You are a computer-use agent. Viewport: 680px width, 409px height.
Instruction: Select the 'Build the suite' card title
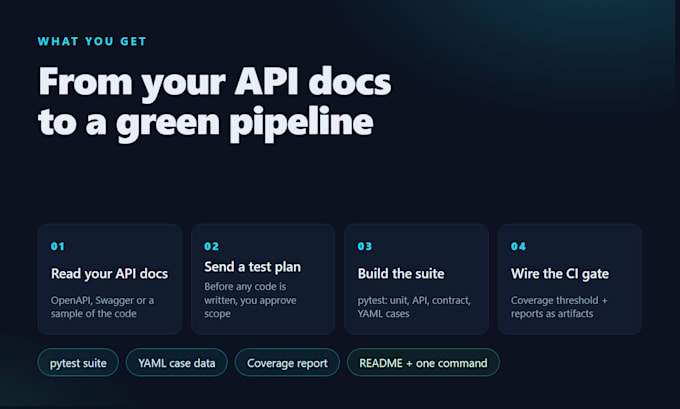coord(401,274)
